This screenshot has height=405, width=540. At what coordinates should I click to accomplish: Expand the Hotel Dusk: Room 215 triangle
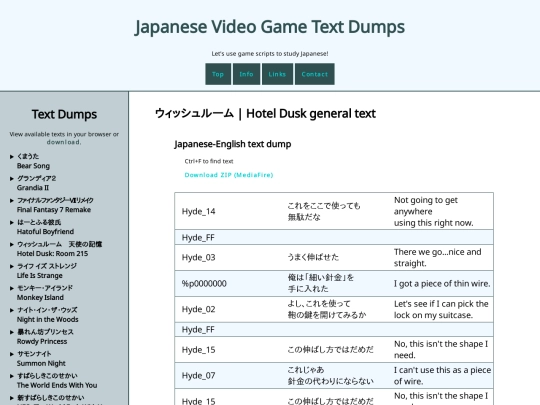[12, 245]
